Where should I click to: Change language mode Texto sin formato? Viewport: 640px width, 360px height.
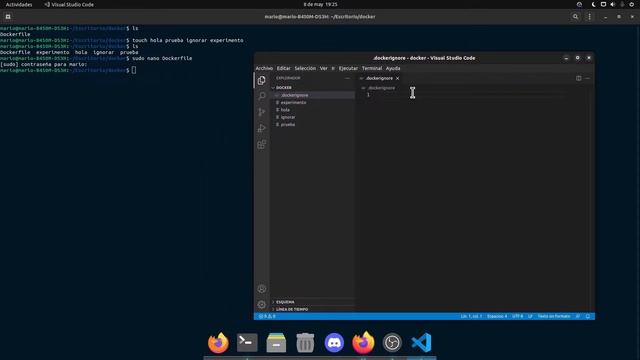[554, 316]
